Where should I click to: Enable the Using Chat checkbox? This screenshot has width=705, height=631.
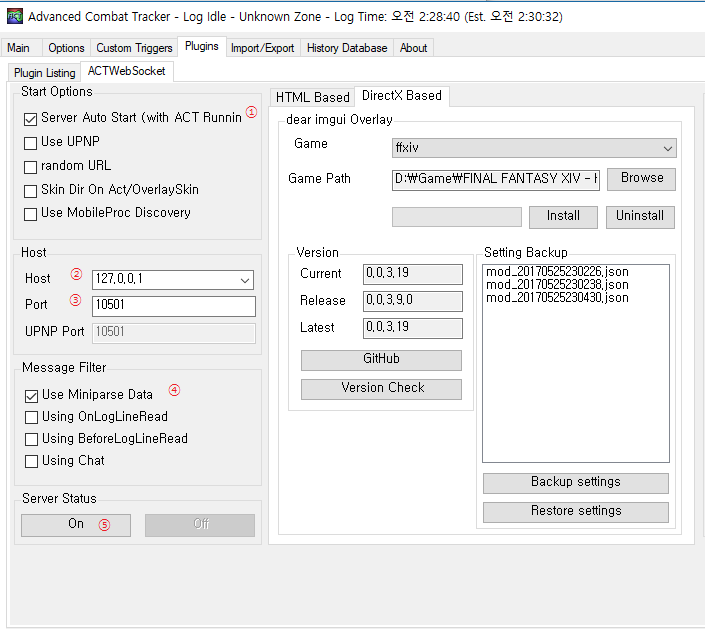(x=31, y=461)
